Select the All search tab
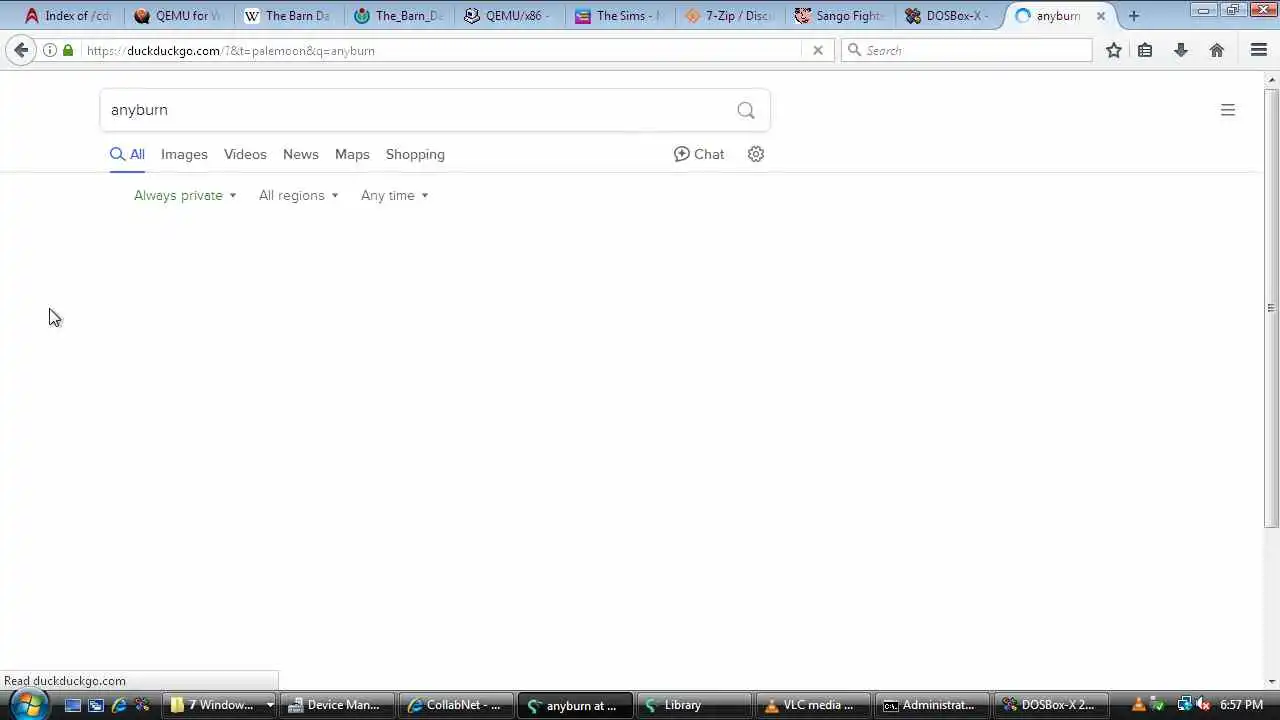 click(127, 154)
